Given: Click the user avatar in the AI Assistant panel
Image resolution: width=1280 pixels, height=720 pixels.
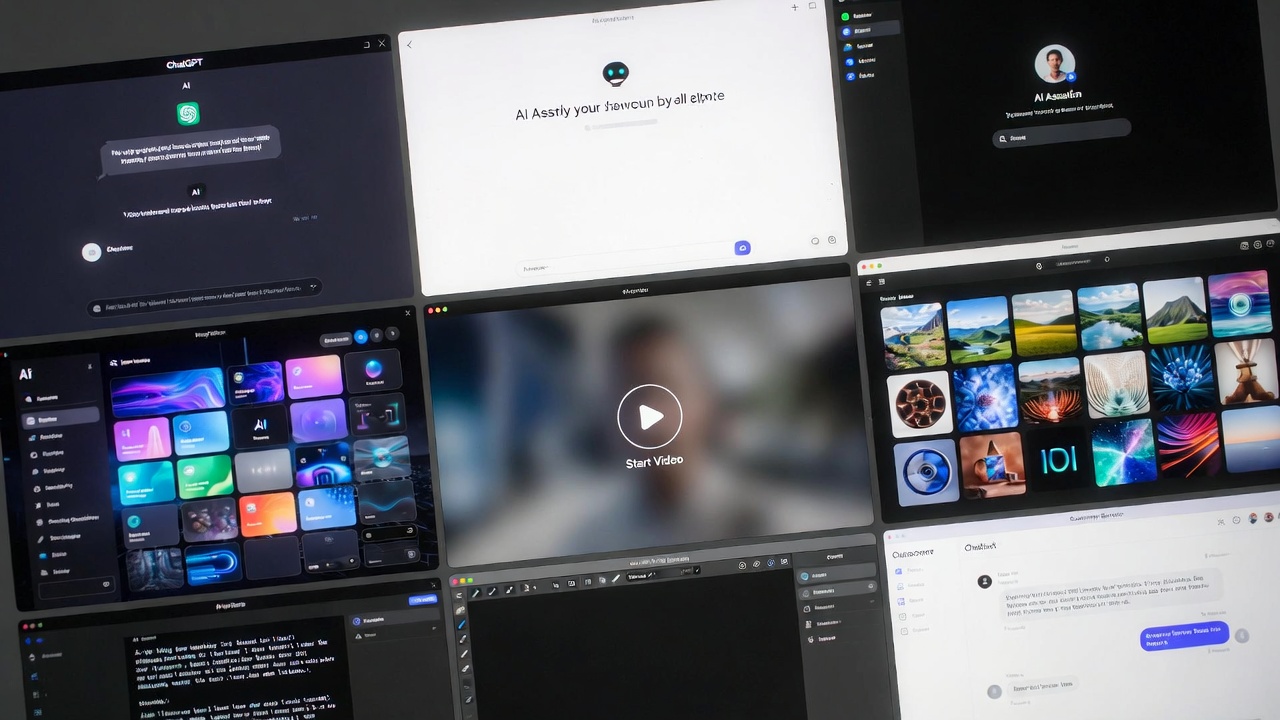Looking at the screenshot, I should click(1055, 62).
